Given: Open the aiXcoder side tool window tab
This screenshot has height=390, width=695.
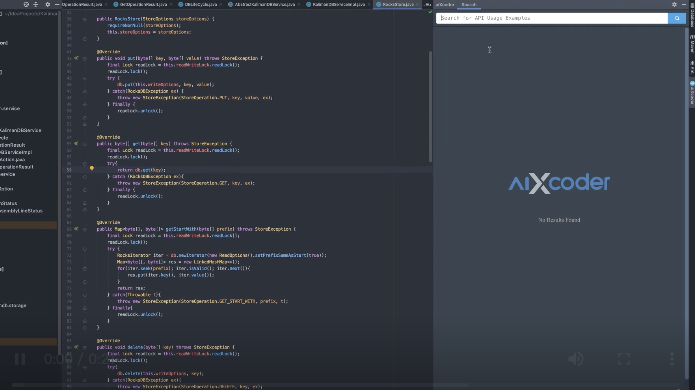Looking at the screenshot, I should pos(692,93).
